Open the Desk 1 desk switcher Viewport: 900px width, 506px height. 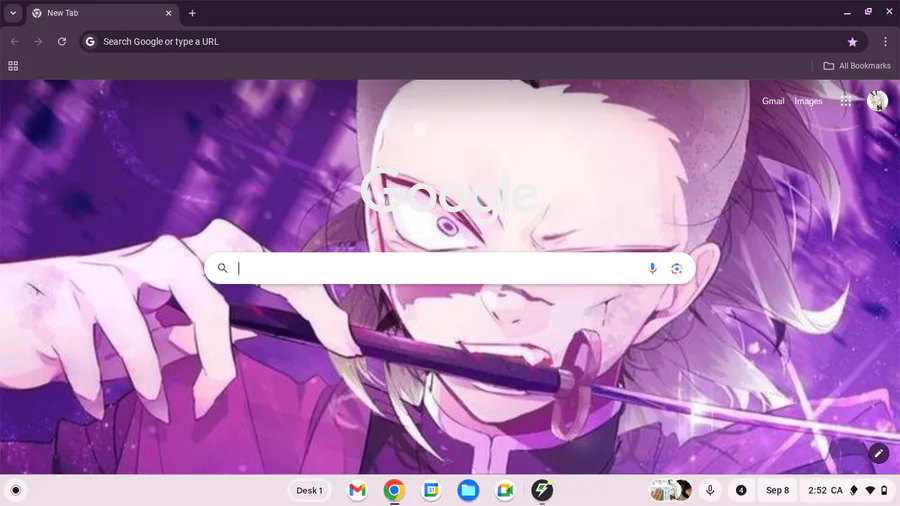click(309, 491)
